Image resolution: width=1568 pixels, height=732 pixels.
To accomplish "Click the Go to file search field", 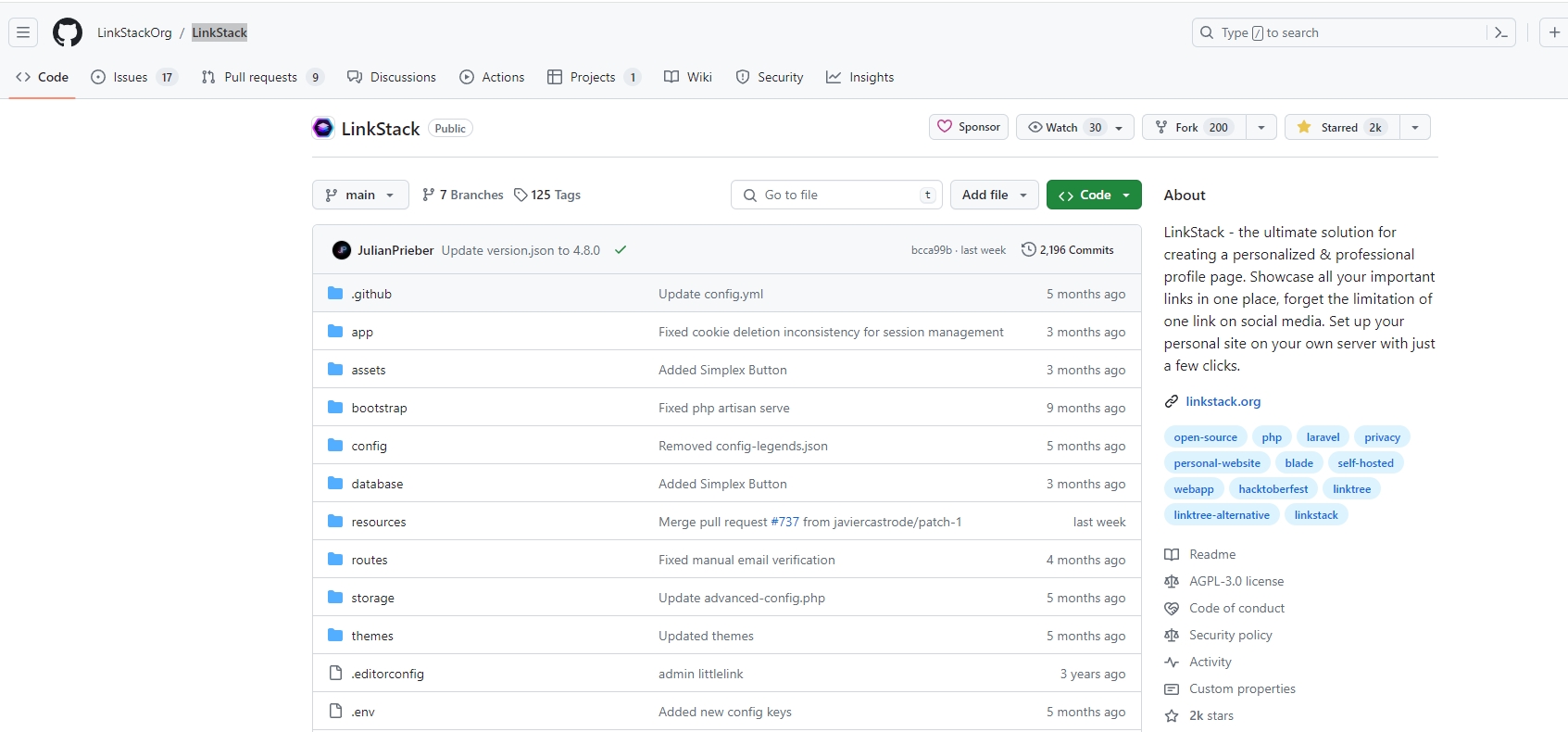I will tap(836, 195).
